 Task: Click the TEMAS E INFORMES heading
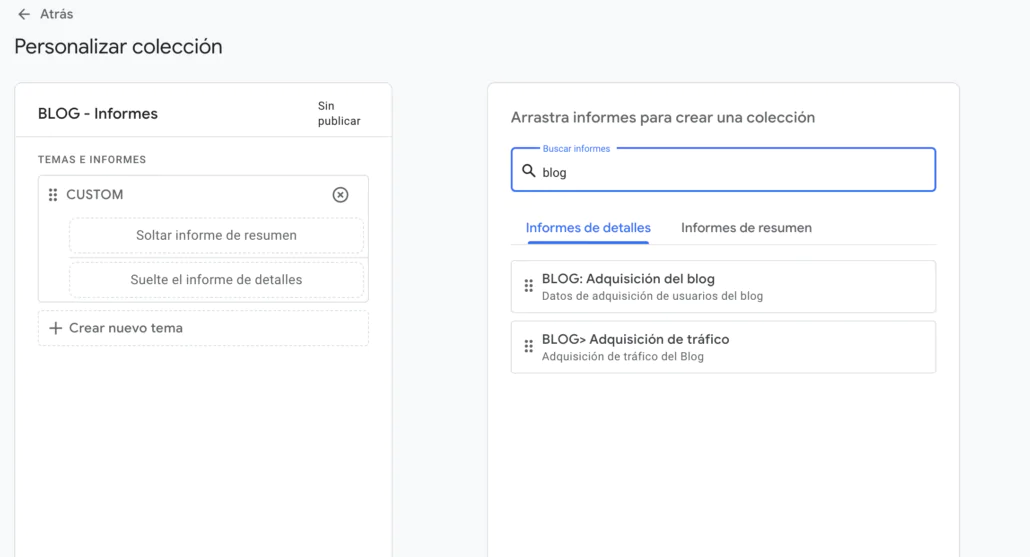tap(92, 160)
